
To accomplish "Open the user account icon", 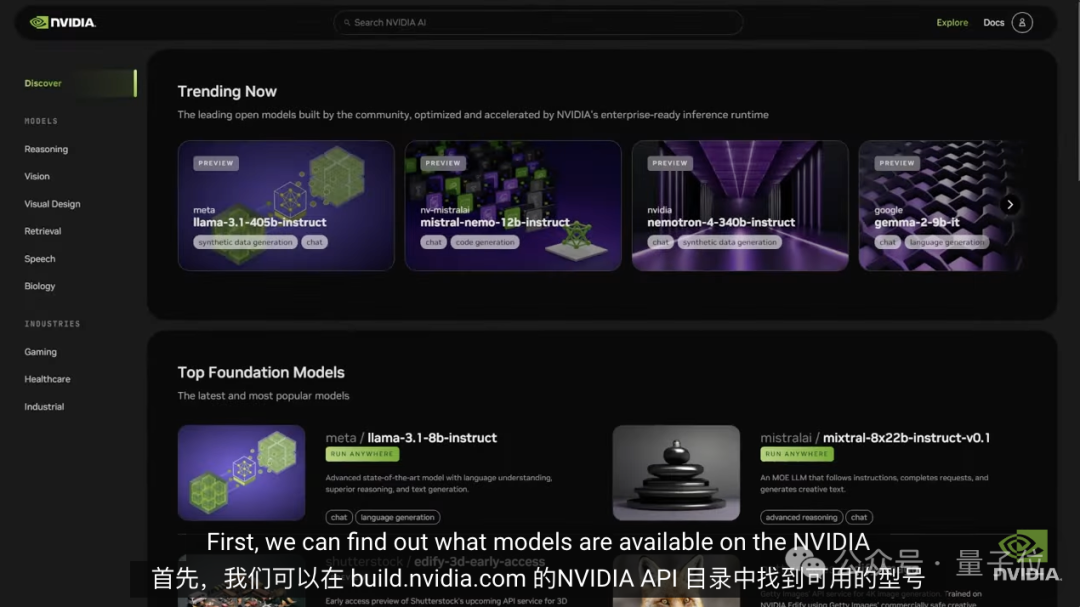I will 1021,23.
